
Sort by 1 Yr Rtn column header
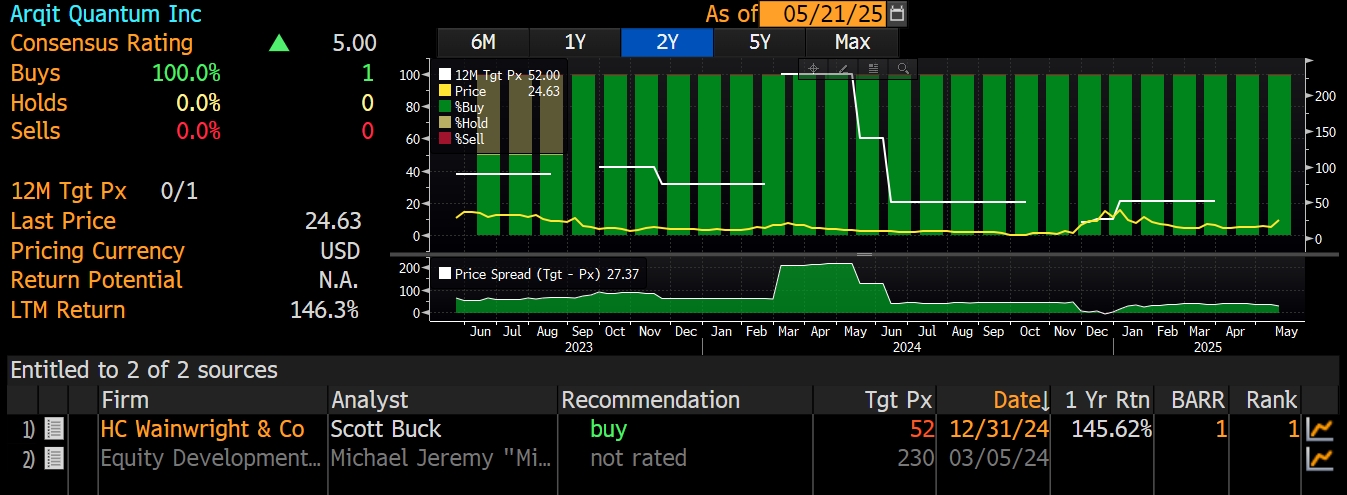(x=1106, y=400)
